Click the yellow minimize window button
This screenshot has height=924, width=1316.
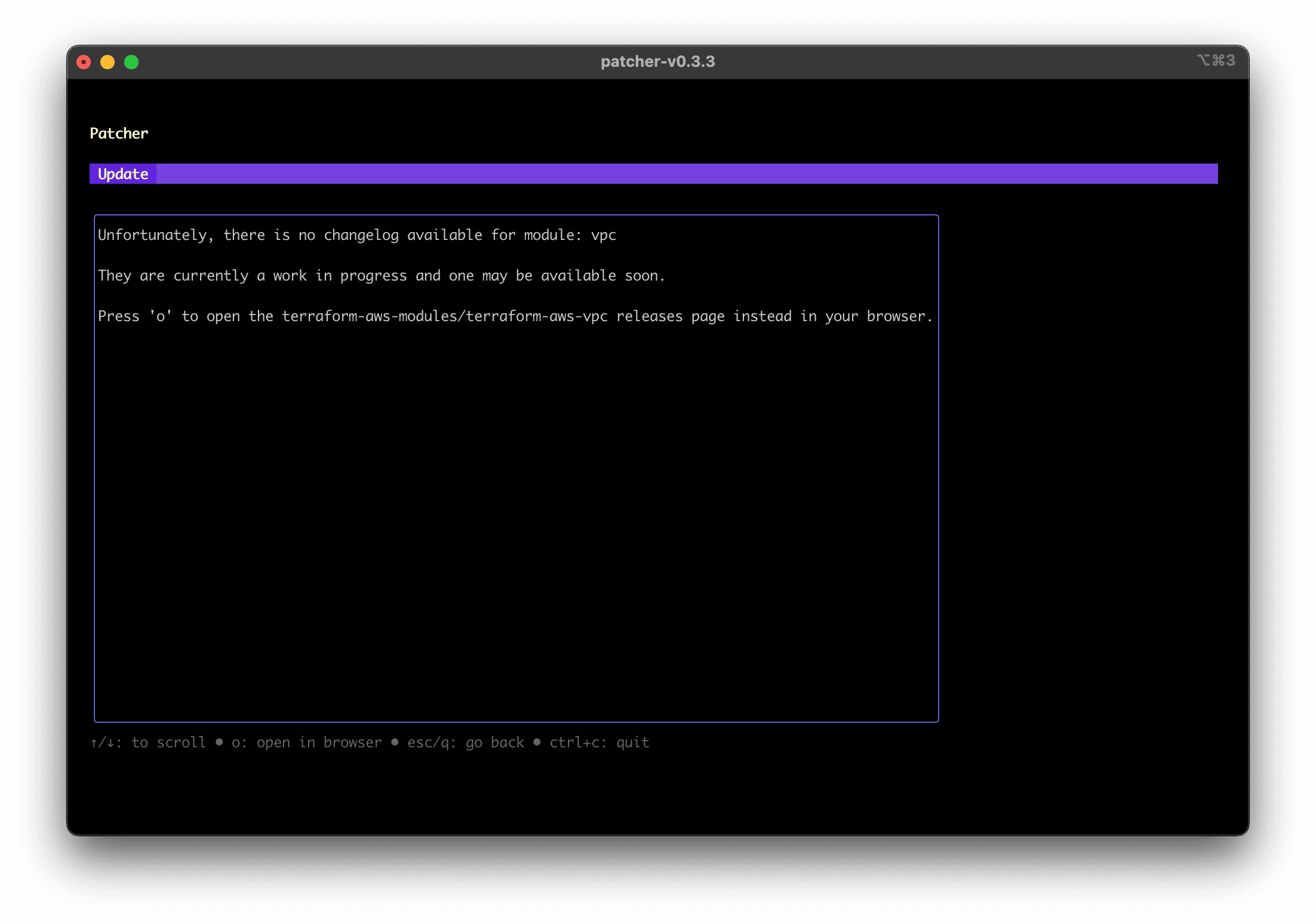(x=107, y=62)
